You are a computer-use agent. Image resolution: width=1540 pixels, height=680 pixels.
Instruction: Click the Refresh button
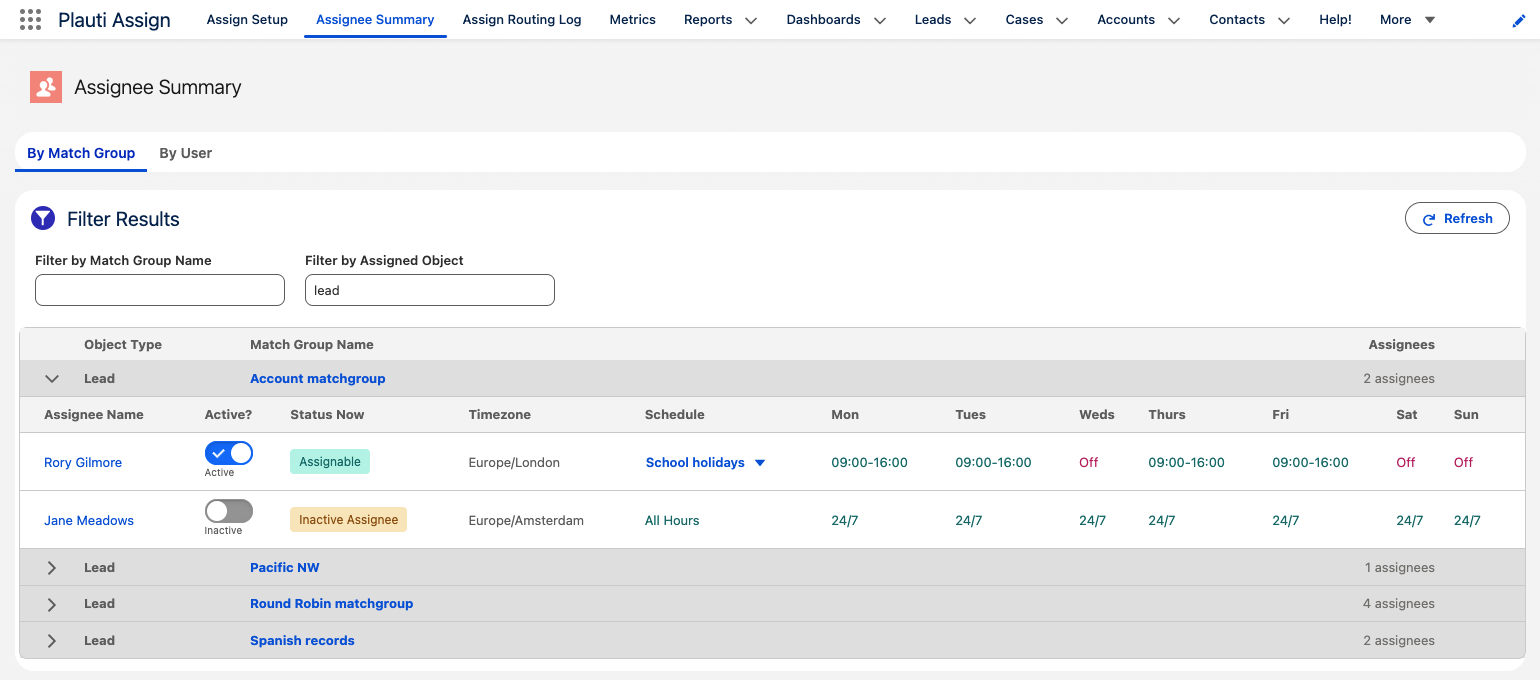click(x=1457, y=218)
